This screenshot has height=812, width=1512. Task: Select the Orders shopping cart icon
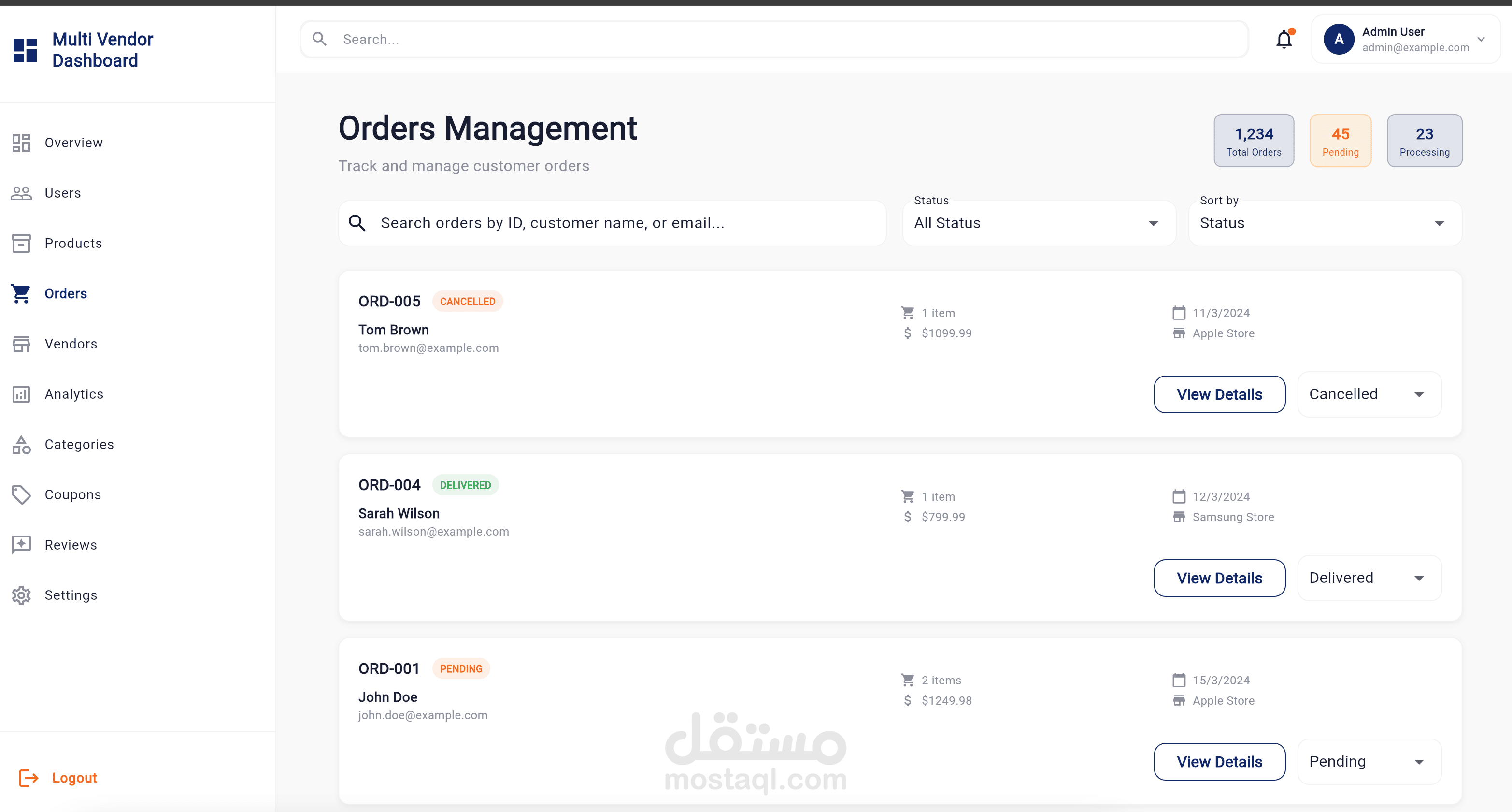(21, 293)
